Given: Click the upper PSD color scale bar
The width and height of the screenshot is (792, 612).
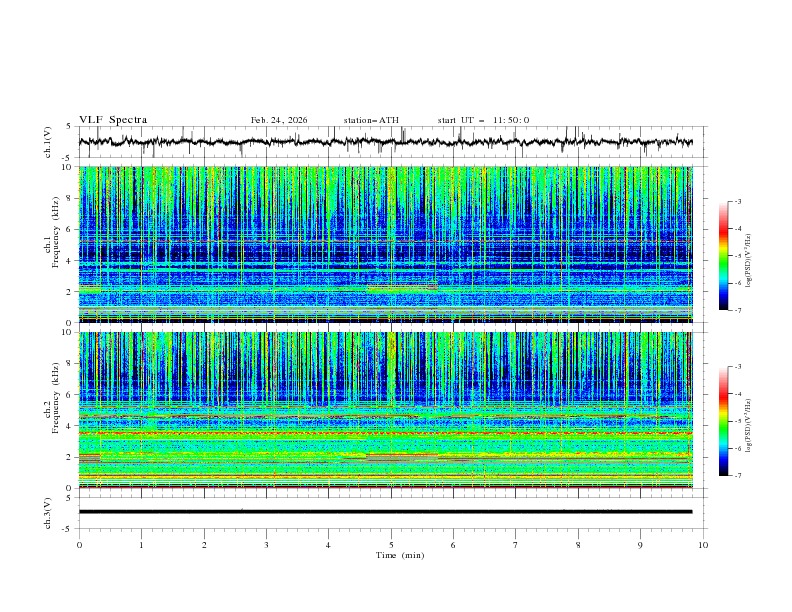Looking at the screenshot, I should tap(723, 256).
